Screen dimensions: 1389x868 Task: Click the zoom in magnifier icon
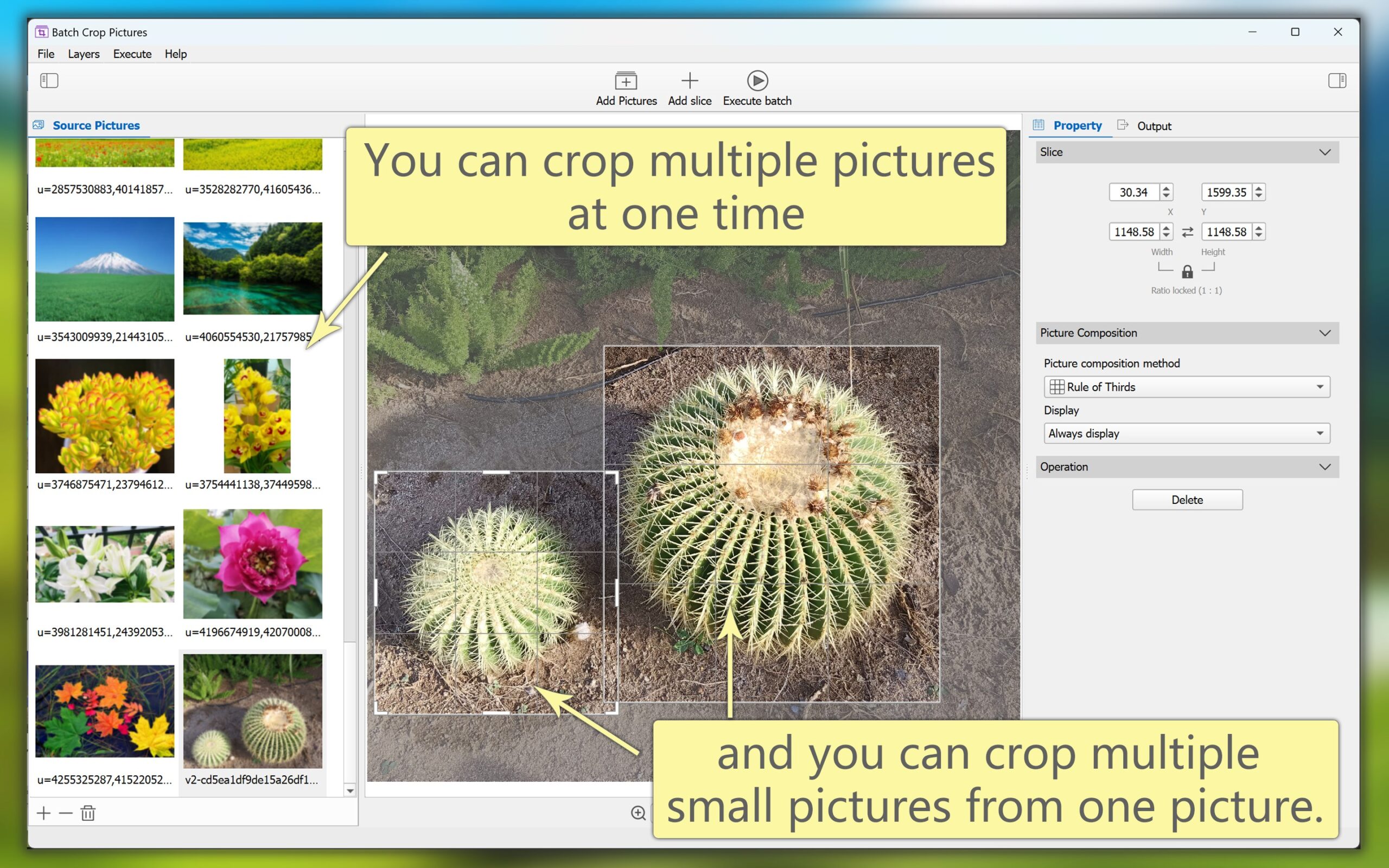tap(638, 813)
